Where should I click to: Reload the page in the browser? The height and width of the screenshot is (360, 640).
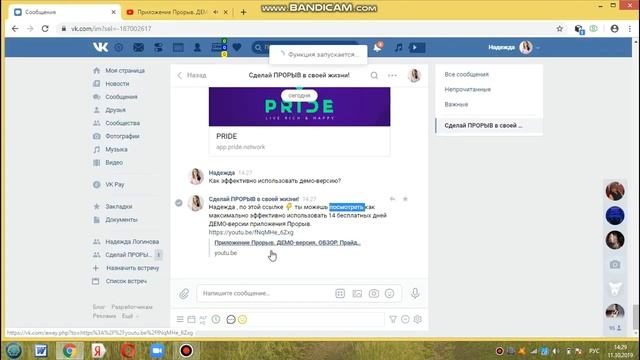(45, 29)
